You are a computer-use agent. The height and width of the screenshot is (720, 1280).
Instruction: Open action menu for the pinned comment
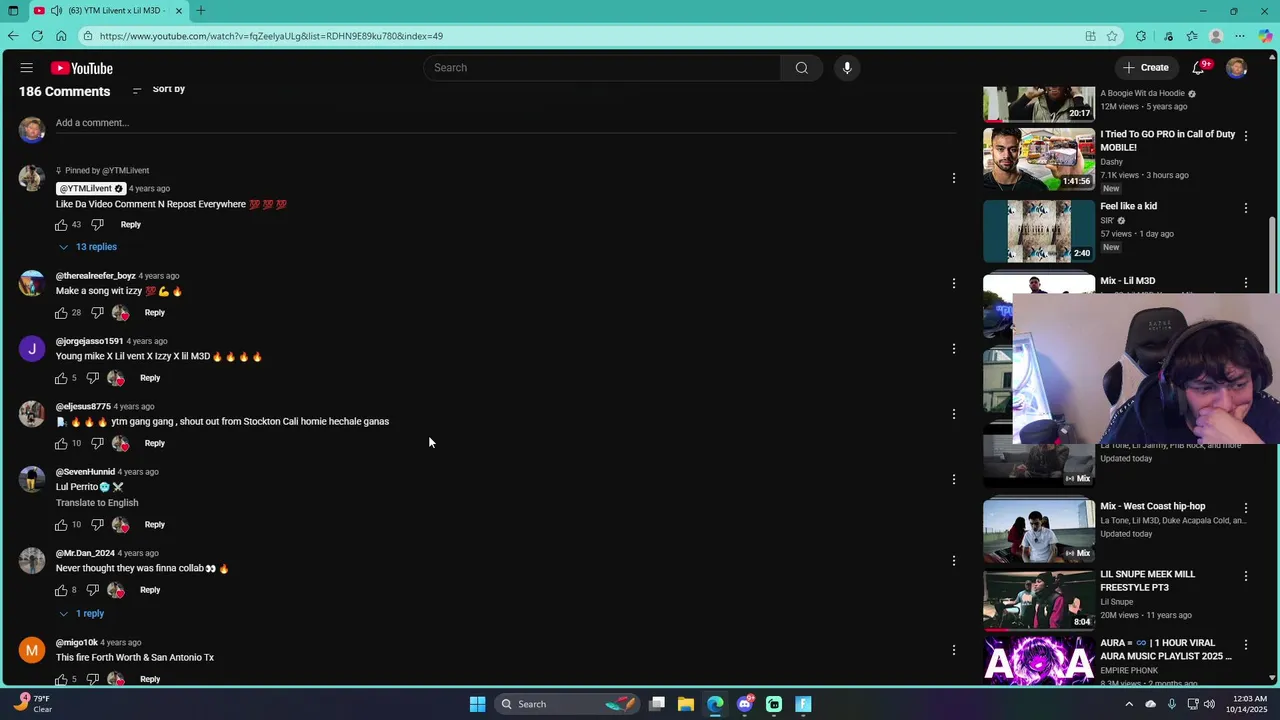coord(954,178)
